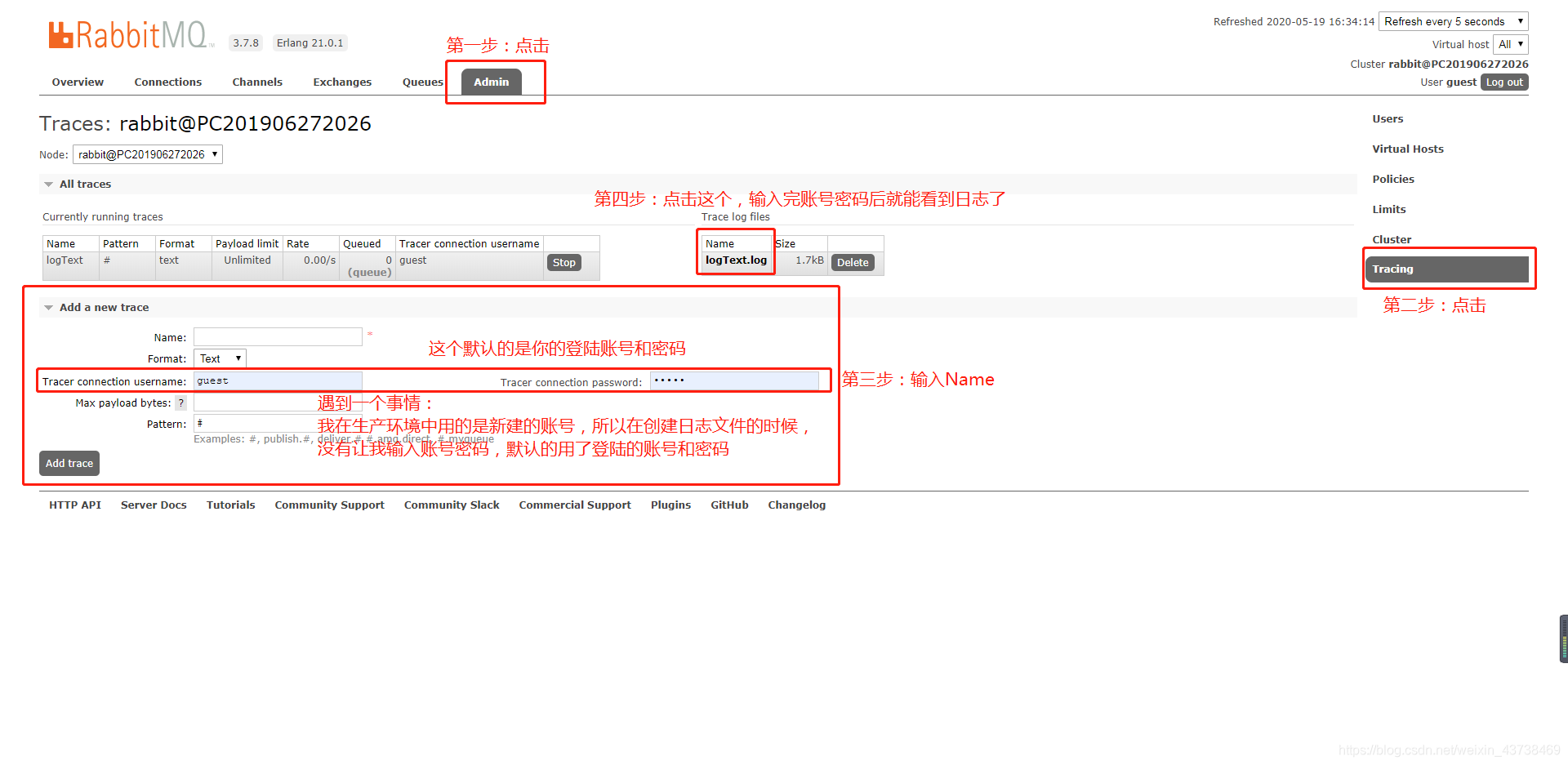
Task: Open the Virtual host dropdown
Action: [x=1511, y=44]
